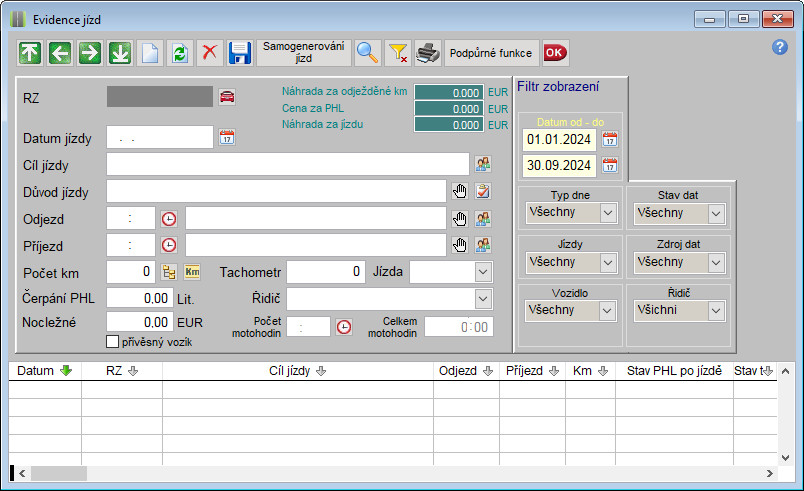
Task: Open calendar next to Datum jízdy
Action: [x=226, y=137]
